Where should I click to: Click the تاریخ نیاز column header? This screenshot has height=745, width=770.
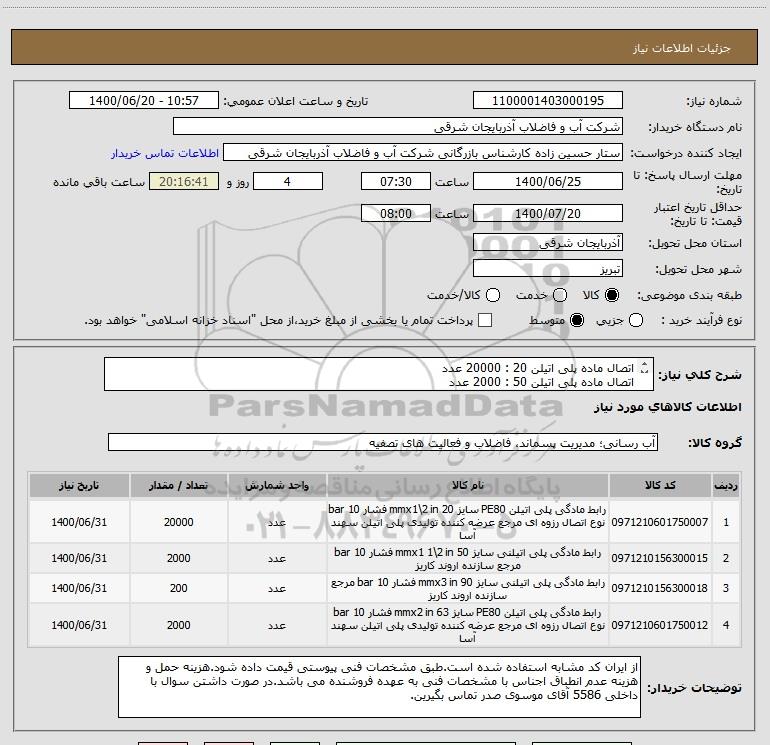[x=79, y=486]
